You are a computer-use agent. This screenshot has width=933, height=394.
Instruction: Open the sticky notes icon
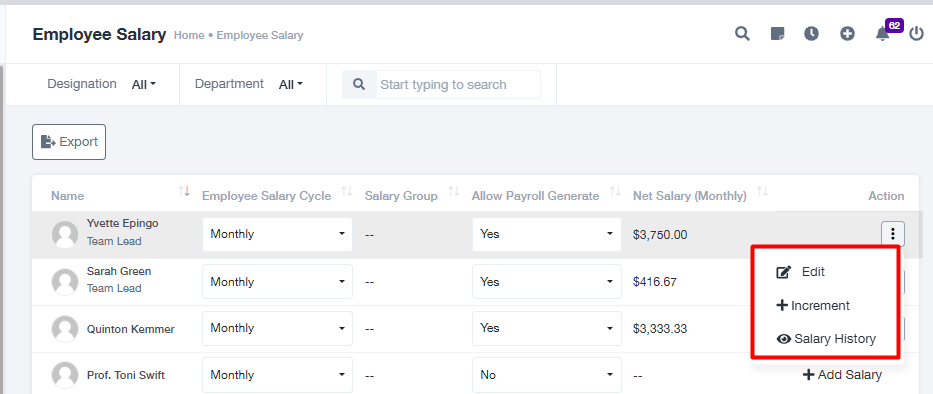point(777,34)
